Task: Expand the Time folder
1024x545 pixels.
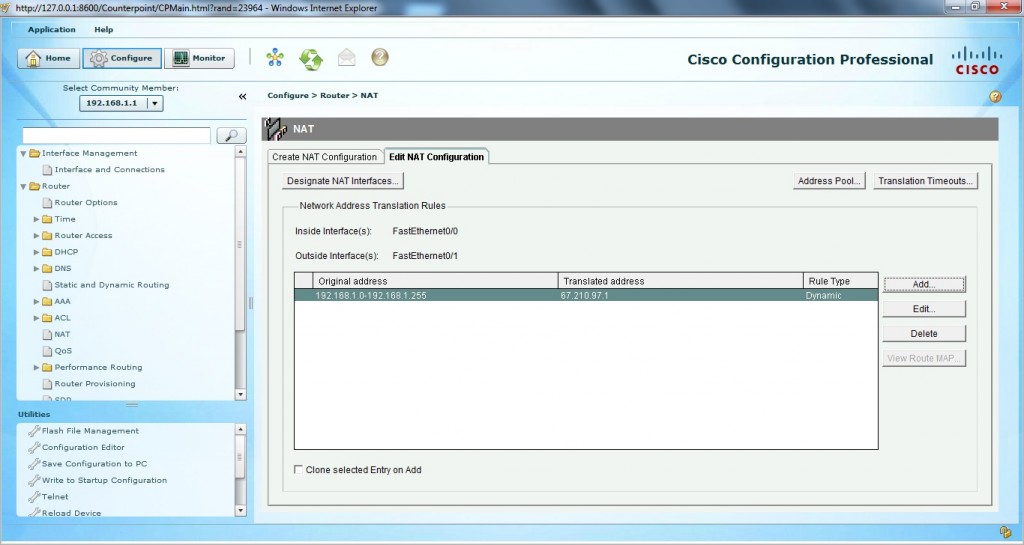Action: click(x=37, y=219)
